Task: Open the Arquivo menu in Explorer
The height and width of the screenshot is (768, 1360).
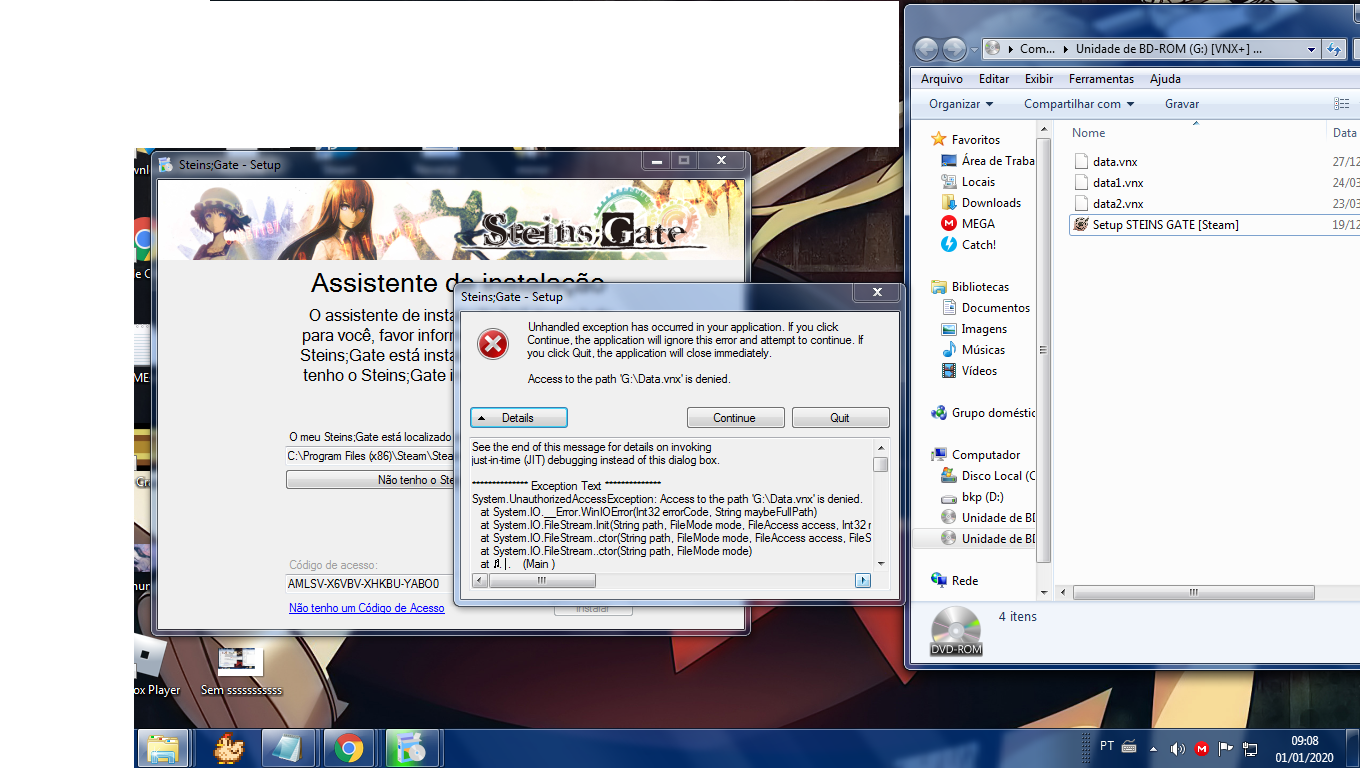Action: pos(941,79)
